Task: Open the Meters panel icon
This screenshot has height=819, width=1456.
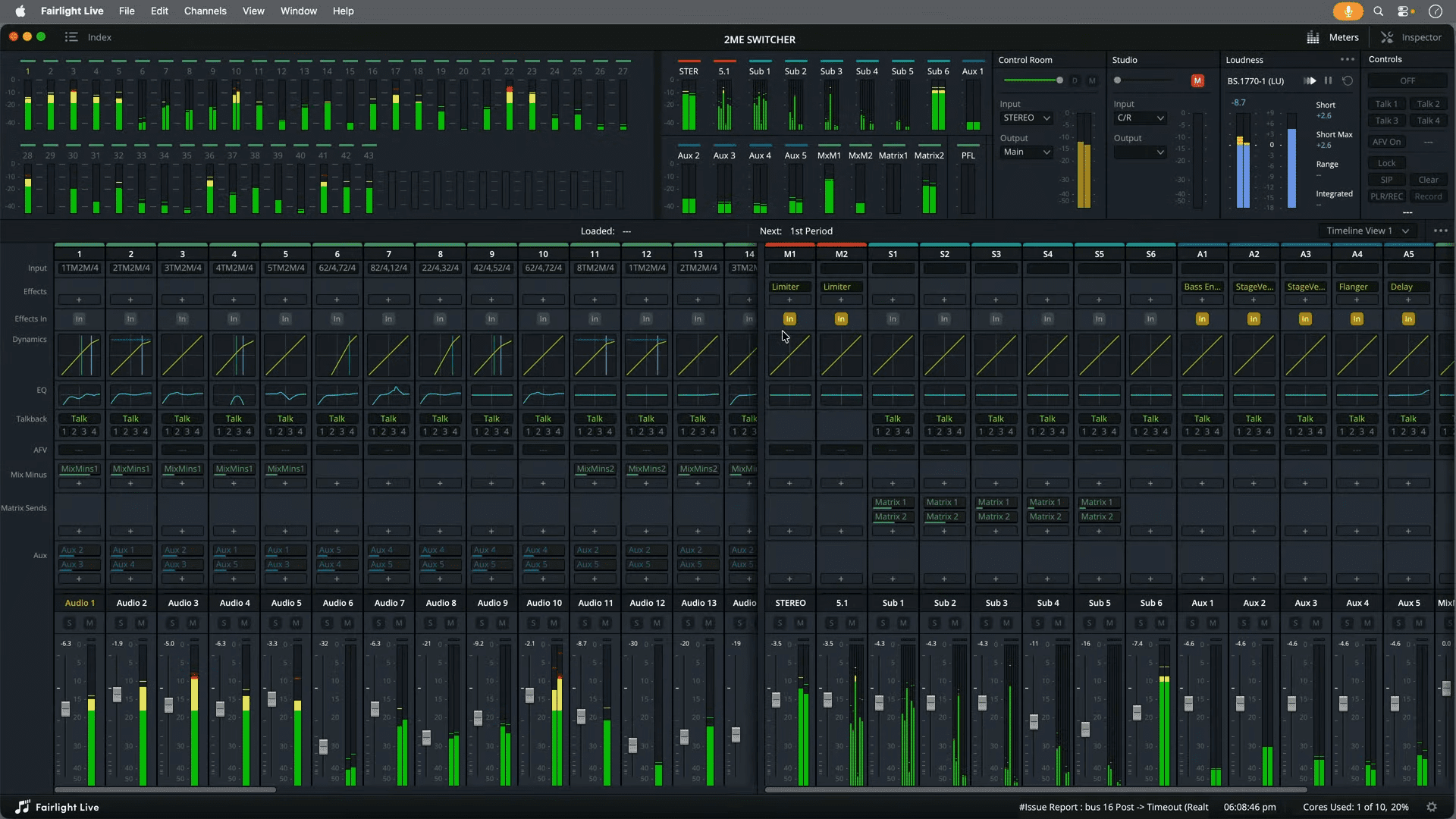Action: 1313,37
